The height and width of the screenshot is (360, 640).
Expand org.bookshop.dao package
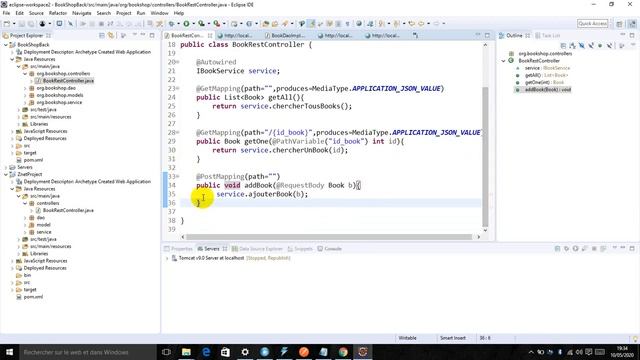coord(25,88)
